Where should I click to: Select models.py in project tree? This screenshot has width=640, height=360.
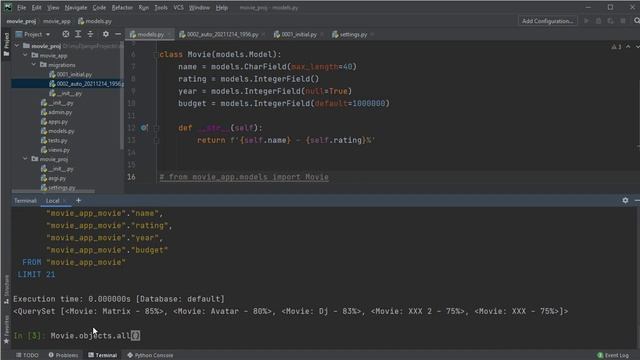click(x=58, y=131)
